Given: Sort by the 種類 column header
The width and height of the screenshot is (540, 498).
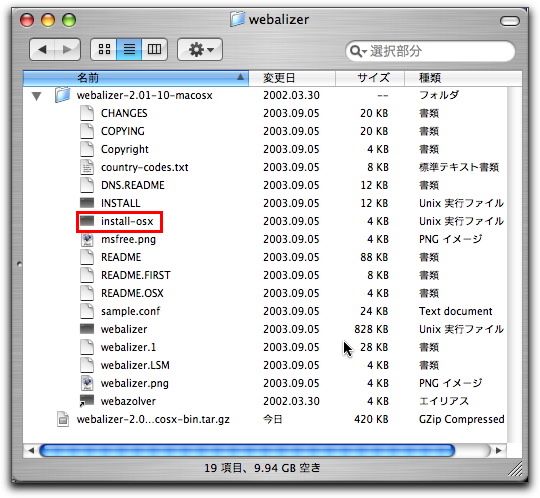Looking at the screenshot, I should (x=463, y=78).
